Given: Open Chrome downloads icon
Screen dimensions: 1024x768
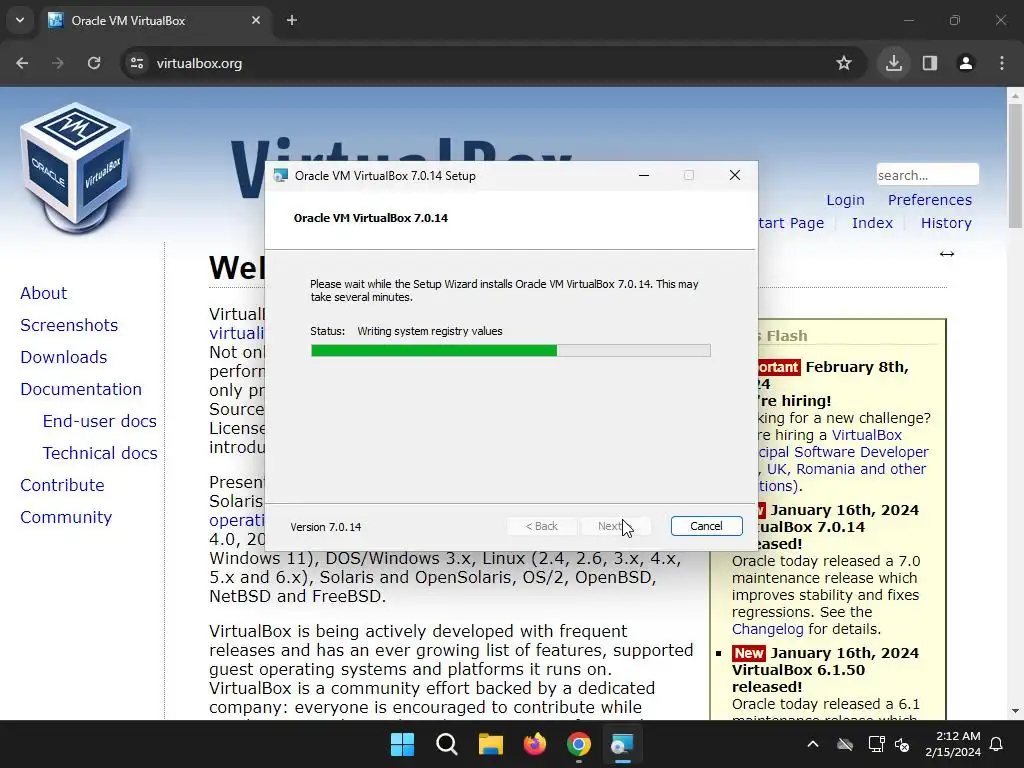Looking at the screenshot, I should tap(894, 63).
